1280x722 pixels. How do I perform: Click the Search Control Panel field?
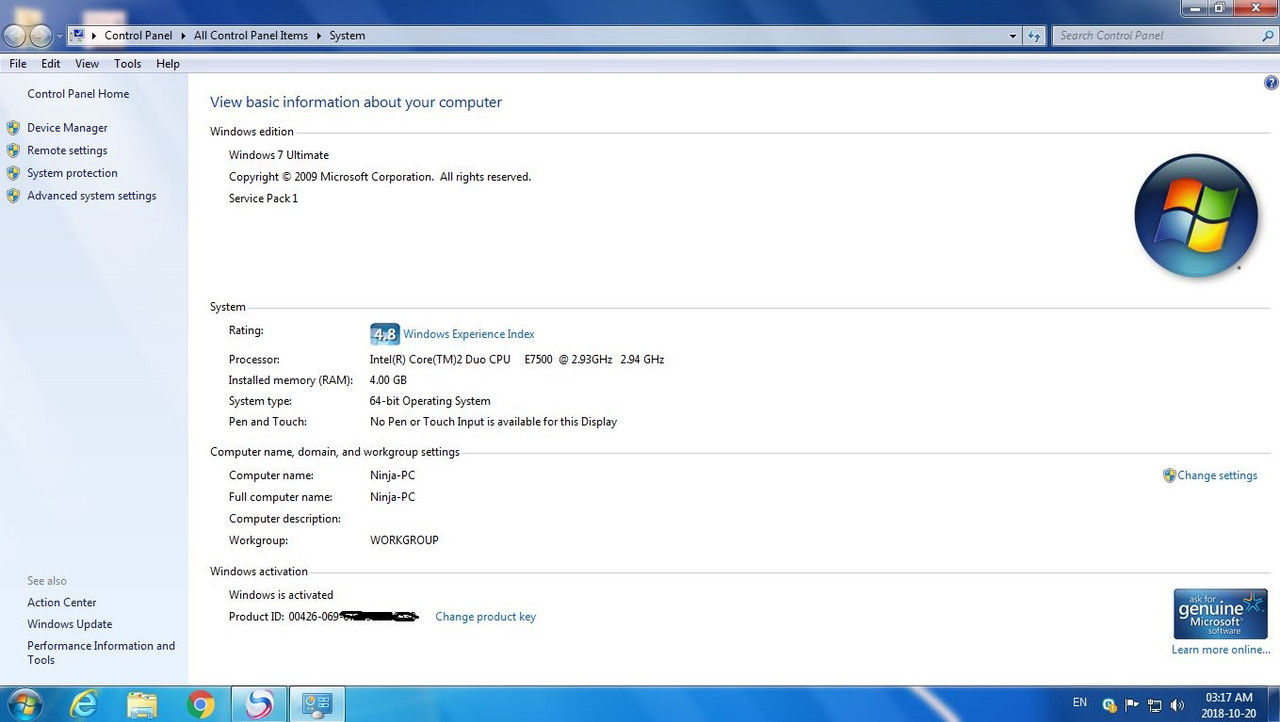tap(1156, 35)
